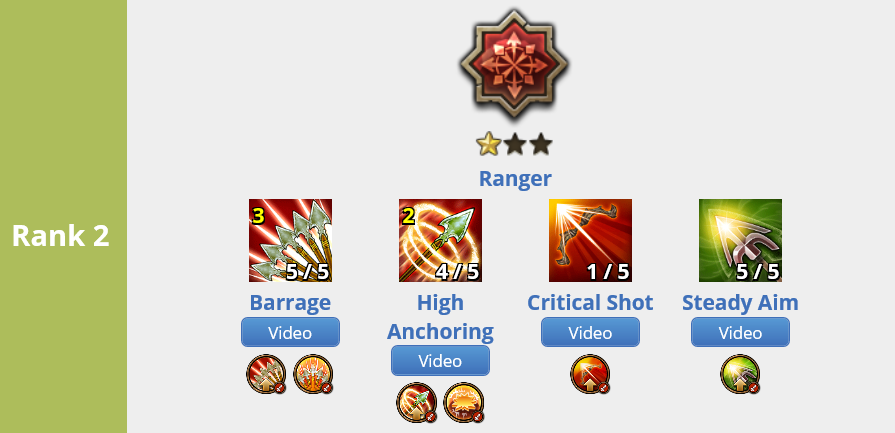Click the circle star rating below emblem

[x=514, y=144]
